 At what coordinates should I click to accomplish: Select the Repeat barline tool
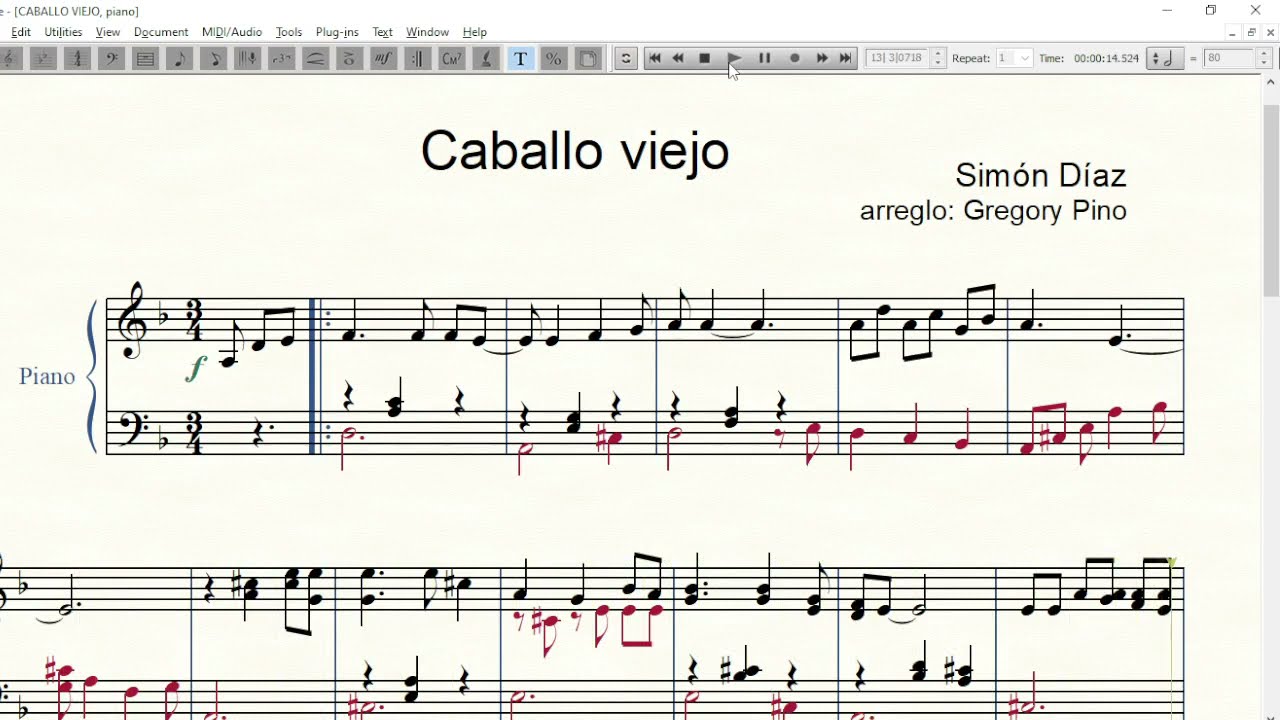tap(417, 59)
